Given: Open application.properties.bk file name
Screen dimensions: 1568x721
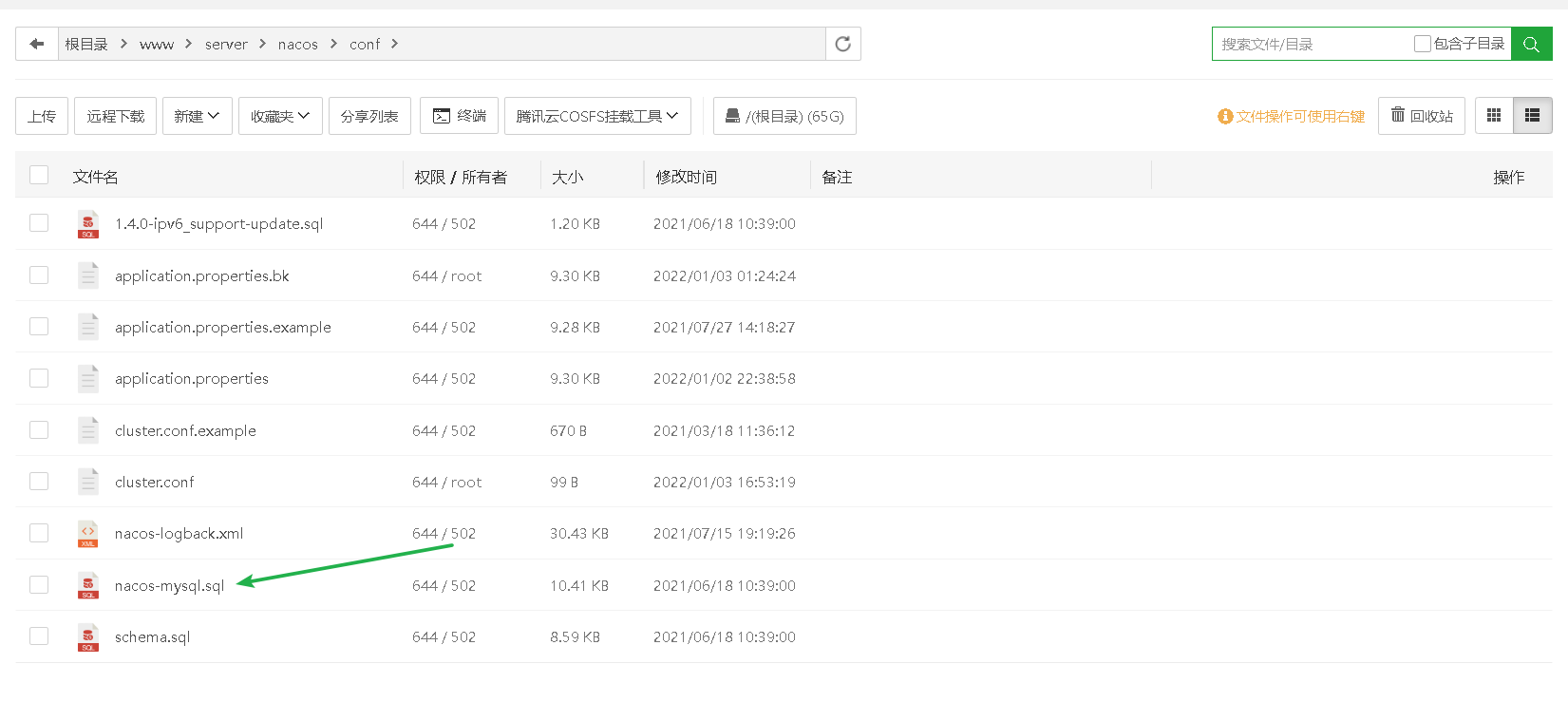Looking at the screenshot, I should click(x=202, y=275).
